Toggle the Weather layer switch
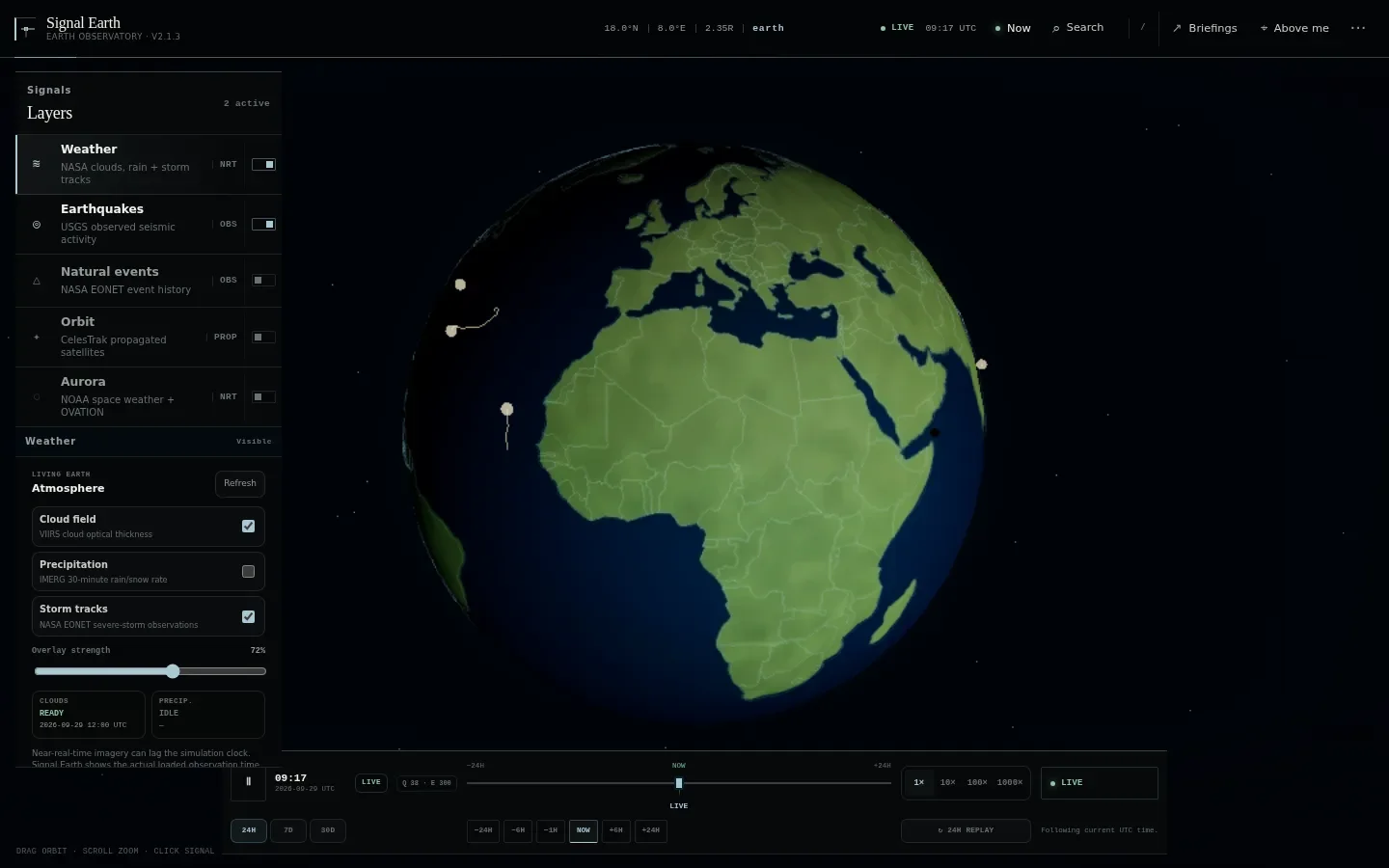 (x=263, y=164)
